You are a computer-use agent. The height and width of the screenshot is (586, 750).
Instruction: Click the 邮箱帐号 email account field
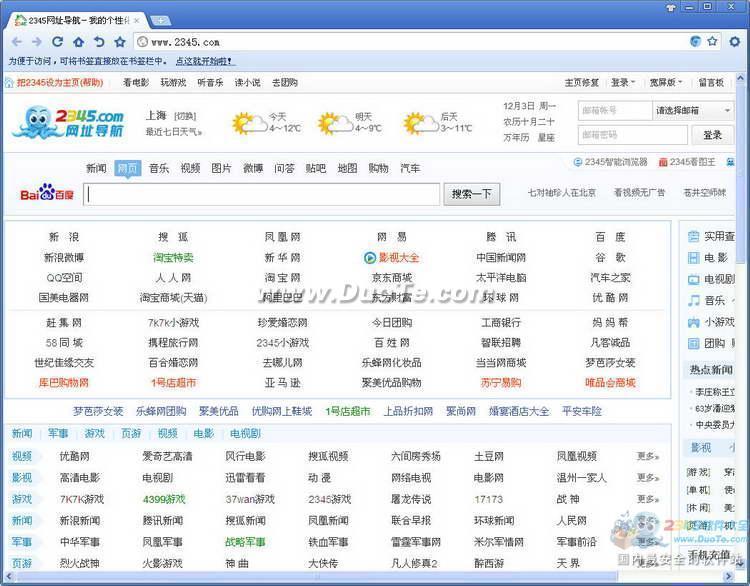click(613, 110)
